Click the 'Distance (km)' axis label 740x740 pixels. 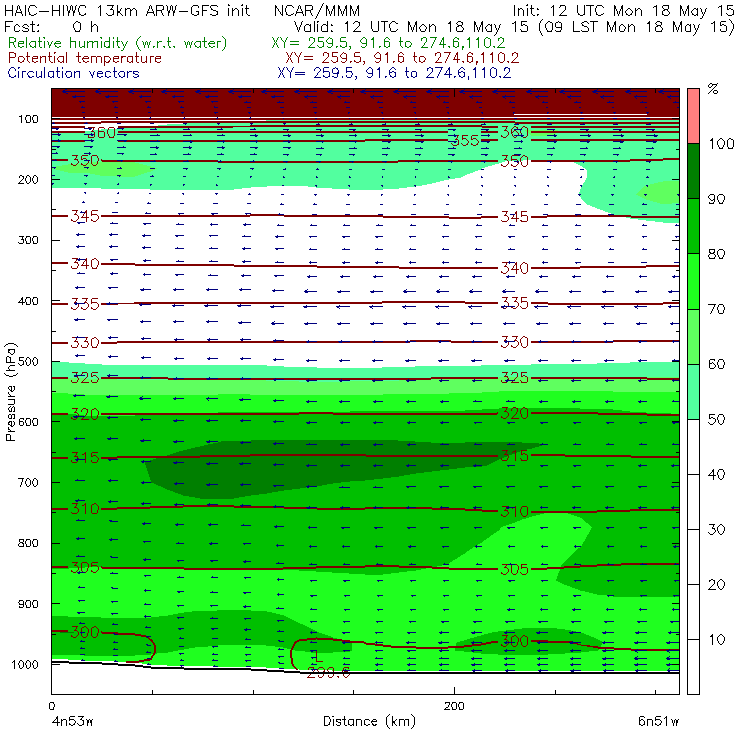(x=369, y=721)
